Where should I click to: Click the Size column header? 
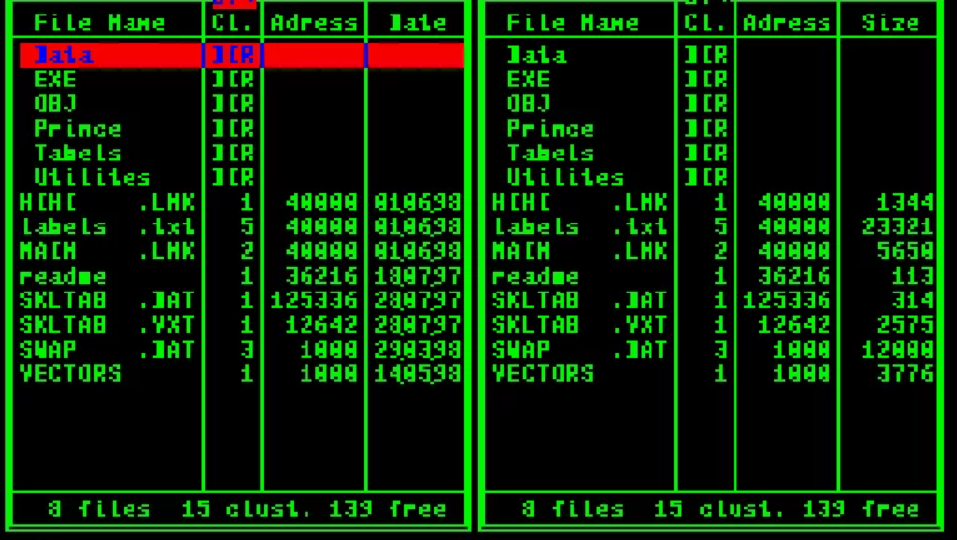[890, 23]
